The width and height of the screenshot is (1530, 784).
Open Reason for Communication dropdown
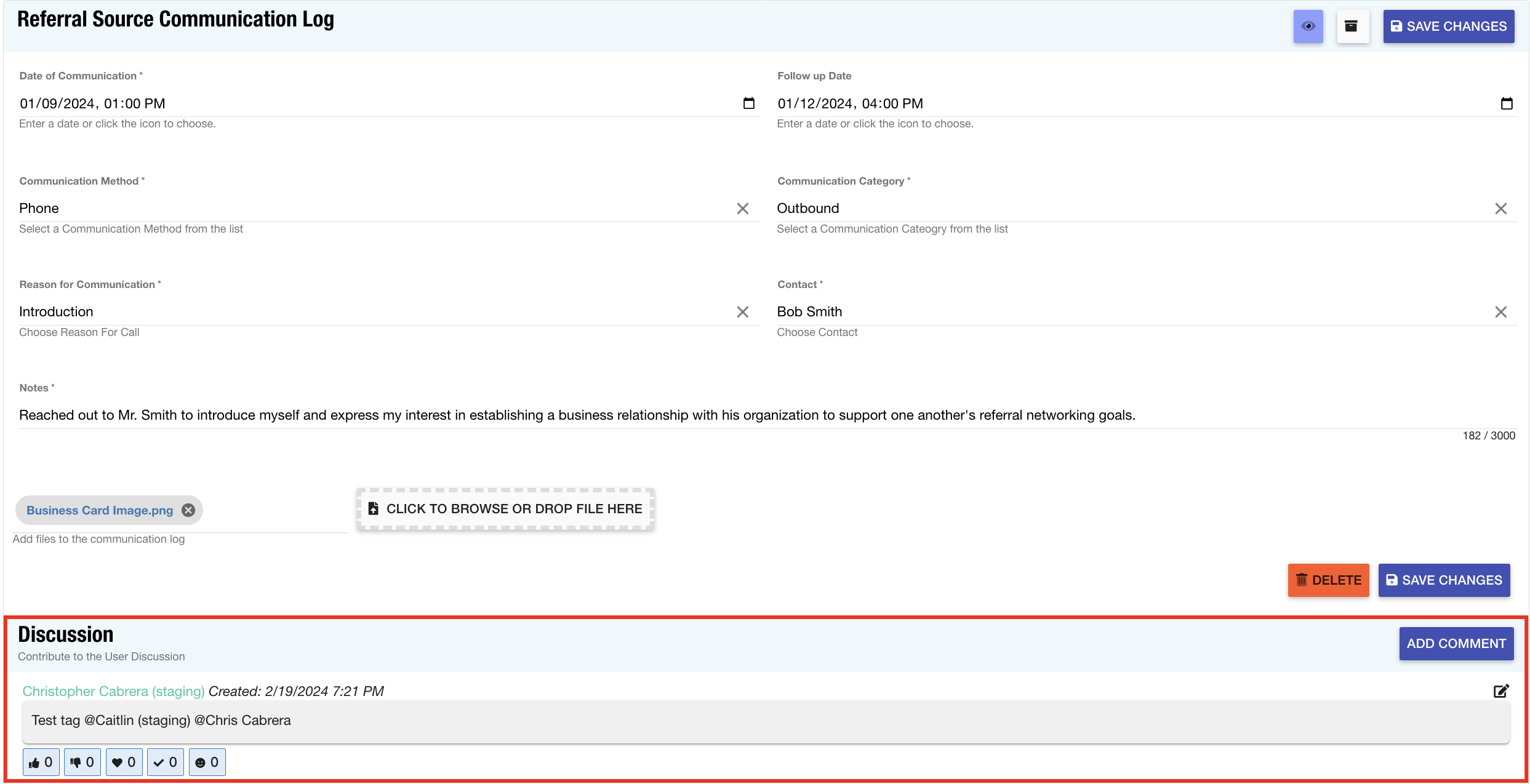pyautogui.click(x=369, y=312)
